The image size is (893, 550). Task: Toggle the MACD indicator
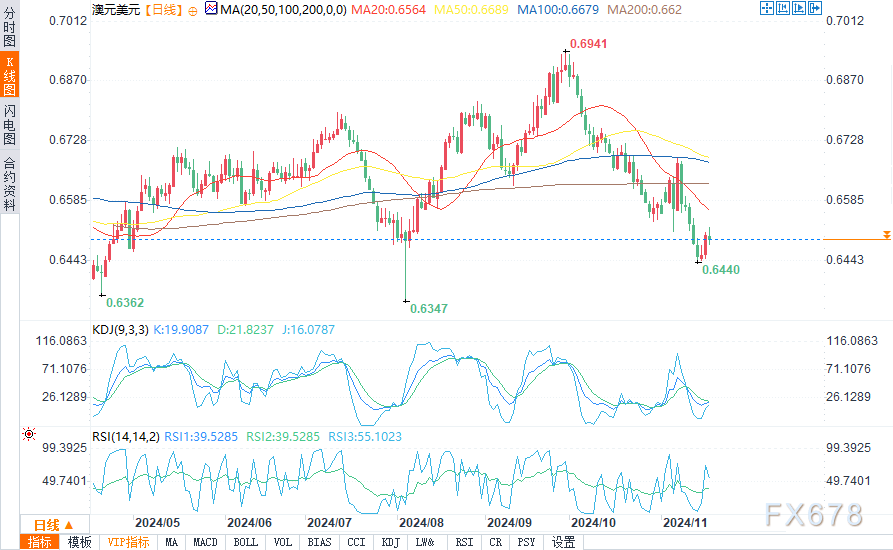(205, 542)
